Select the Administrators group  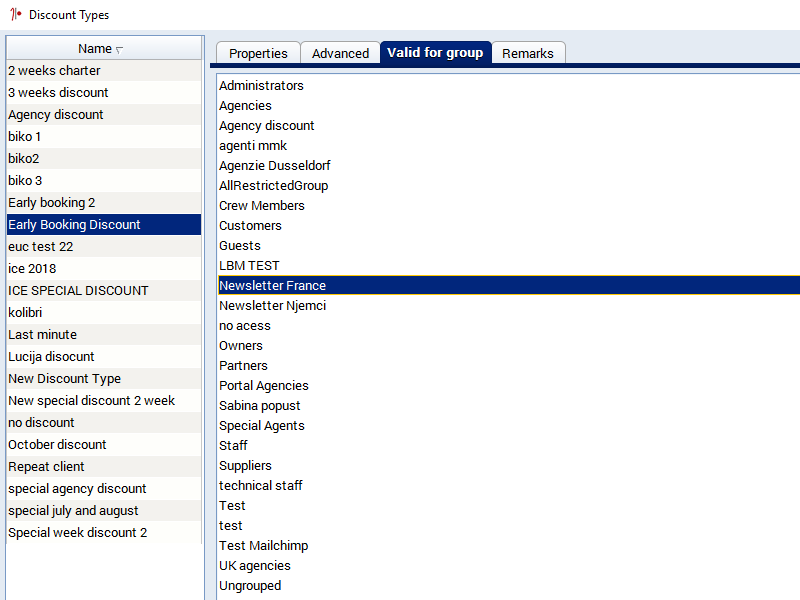pyautogui.click(x=261, y=86)
